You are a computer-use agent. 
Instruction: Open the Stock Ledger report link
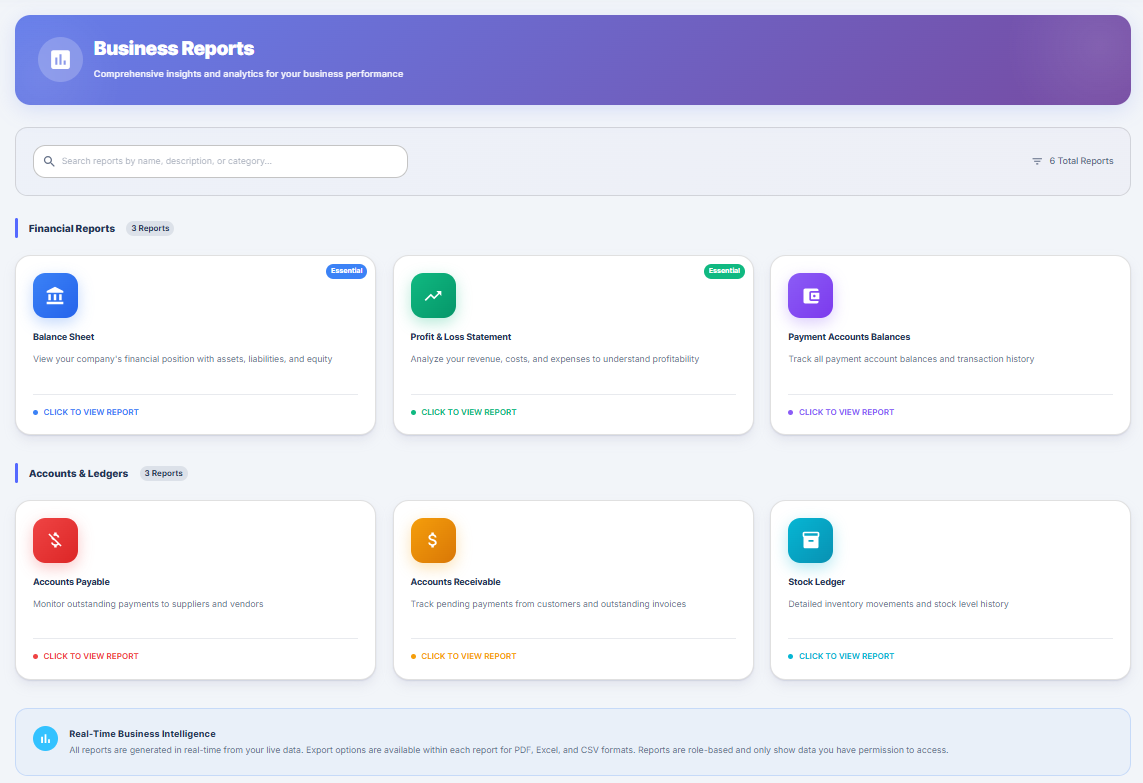pos(846,656)
